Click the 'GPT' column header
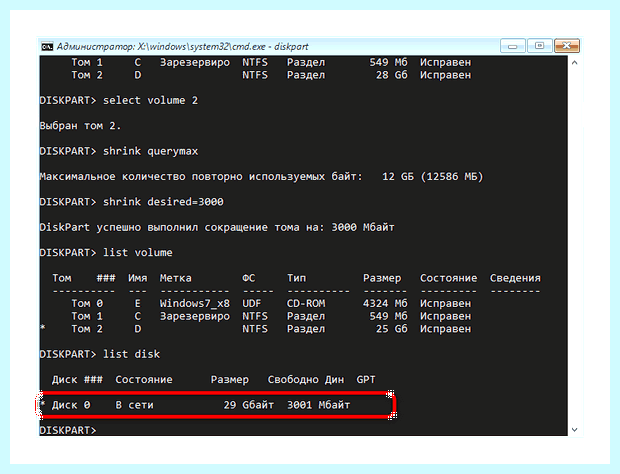This screenshot has height=474, width=620. point(366,380)
